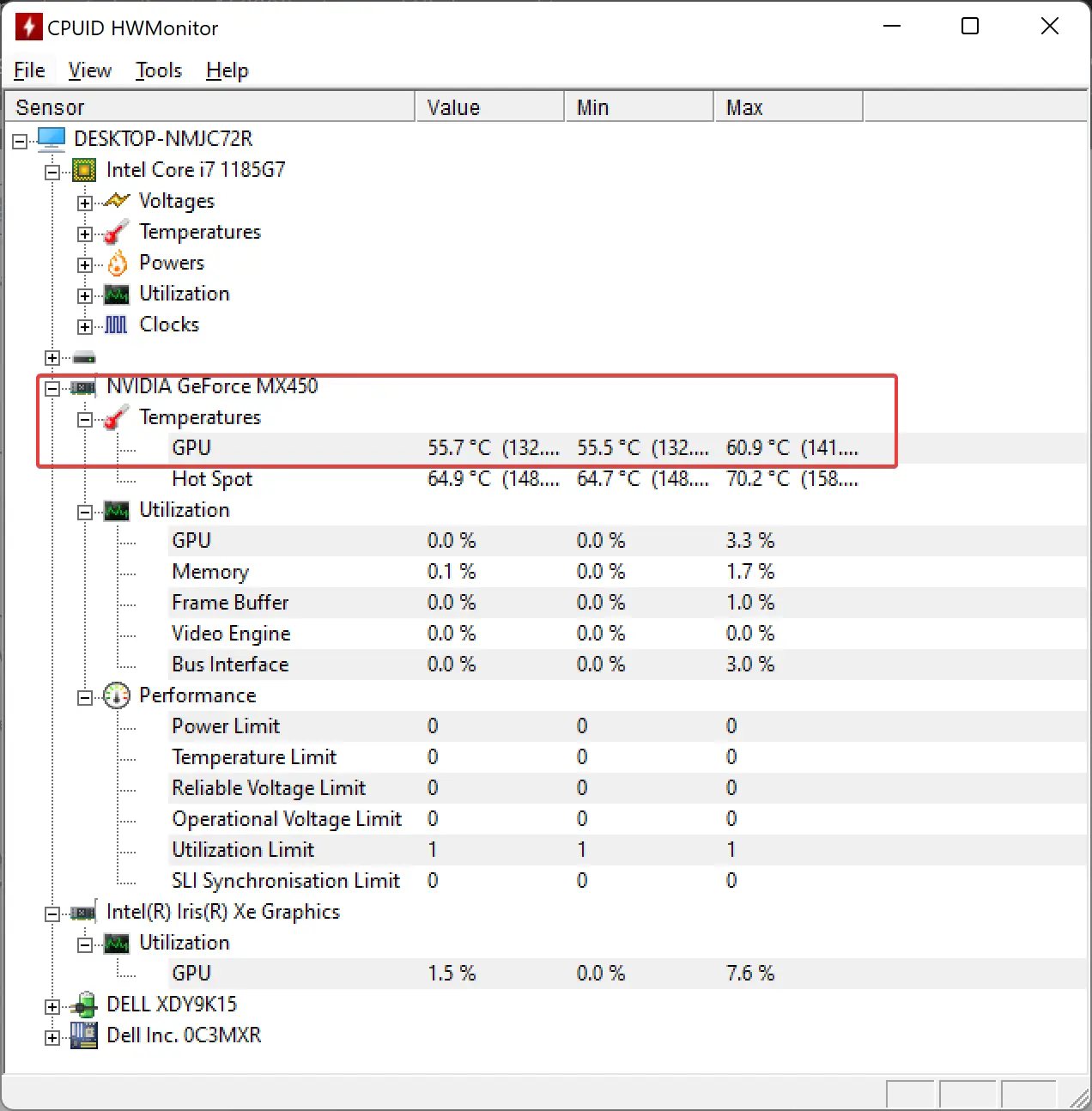
Task: Select the SLI Synchronisation Limit row
Action: [x=628, y=881]
